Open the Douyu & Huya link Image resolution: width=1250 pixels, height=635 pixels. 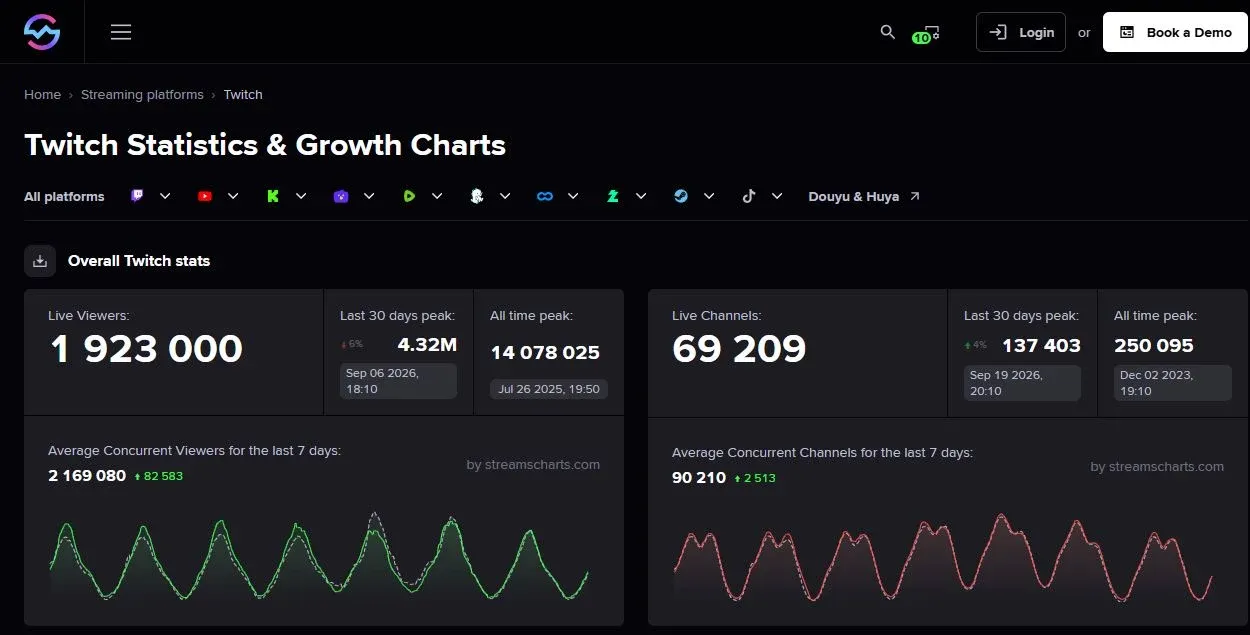coord(864,196)
